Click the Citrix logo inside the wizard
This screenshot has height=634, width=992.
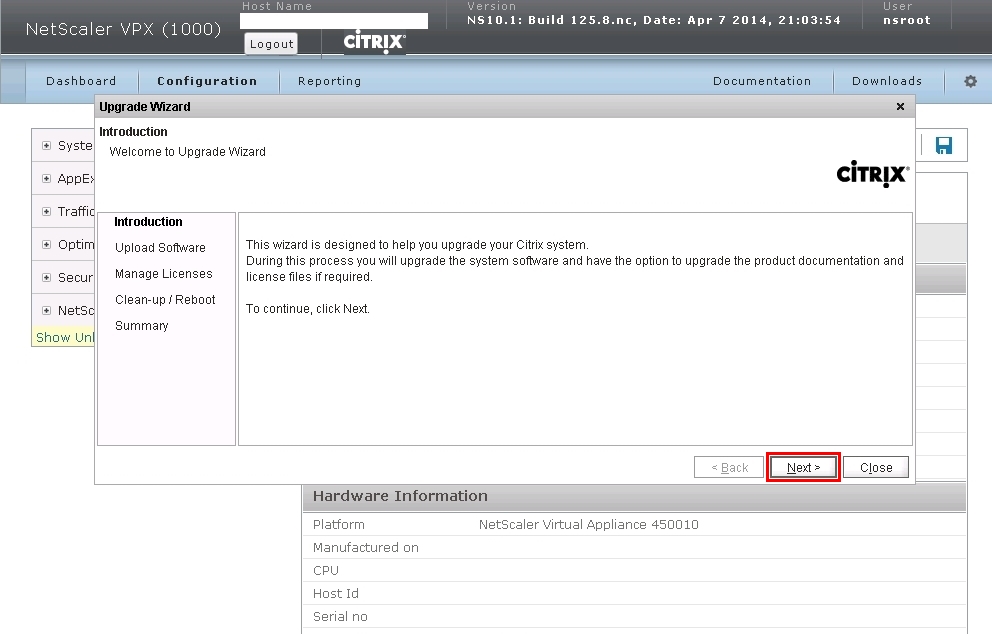873,173
